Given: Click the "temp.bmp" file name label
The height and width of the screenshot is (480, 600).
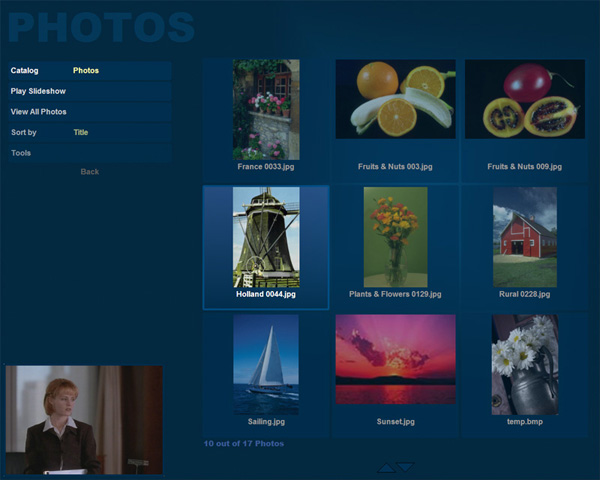Looking at the screenshot, I should pyautogui.click(x=525, y=422).
